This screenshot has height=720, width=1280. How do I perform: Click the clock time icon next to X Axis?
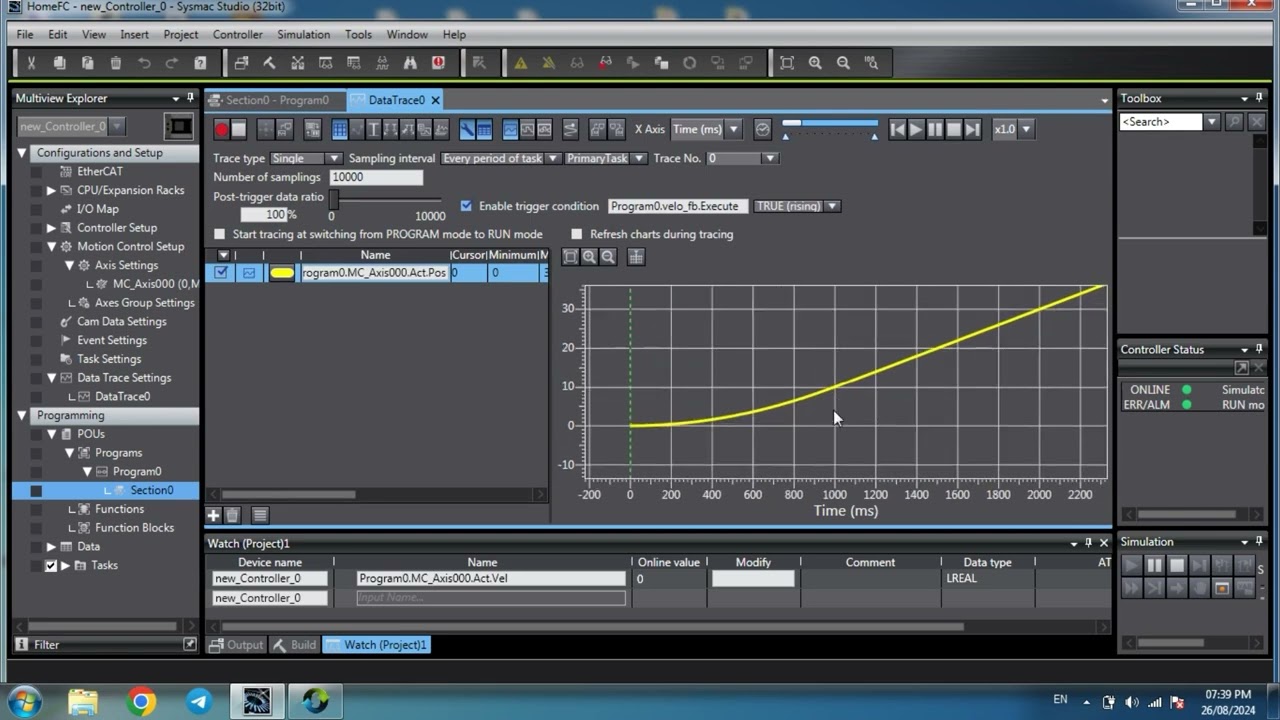763,129
